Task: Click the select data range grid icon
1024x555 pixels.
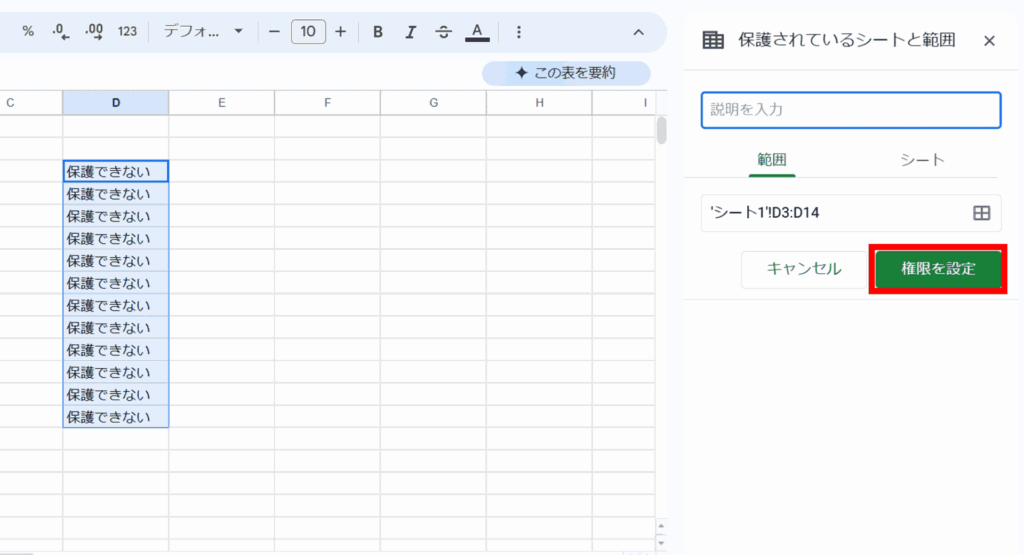Action: click(x=981, y=213)
